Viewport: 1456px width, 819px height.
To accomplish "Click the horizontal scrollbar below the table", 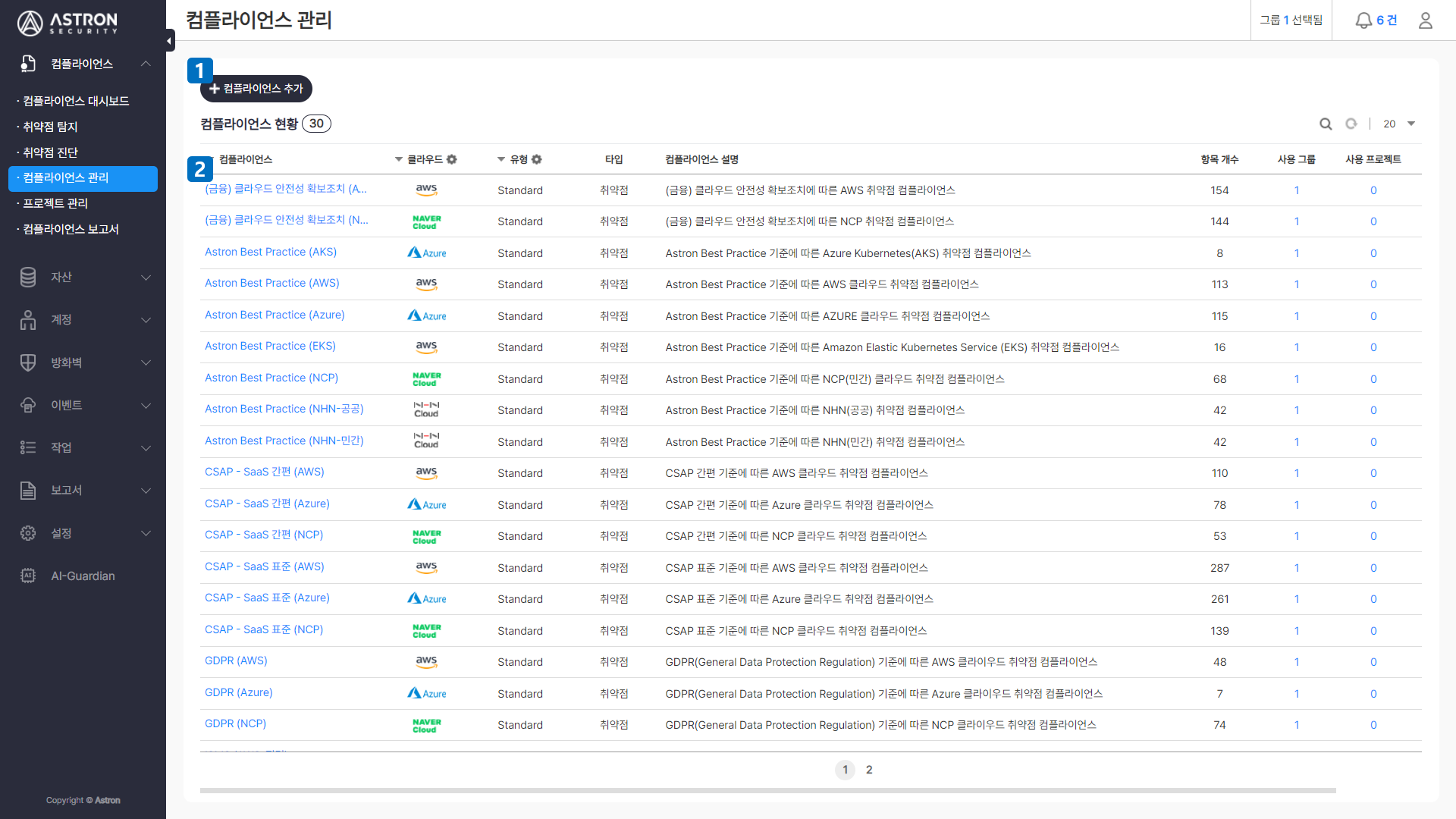I will (767, 790).
